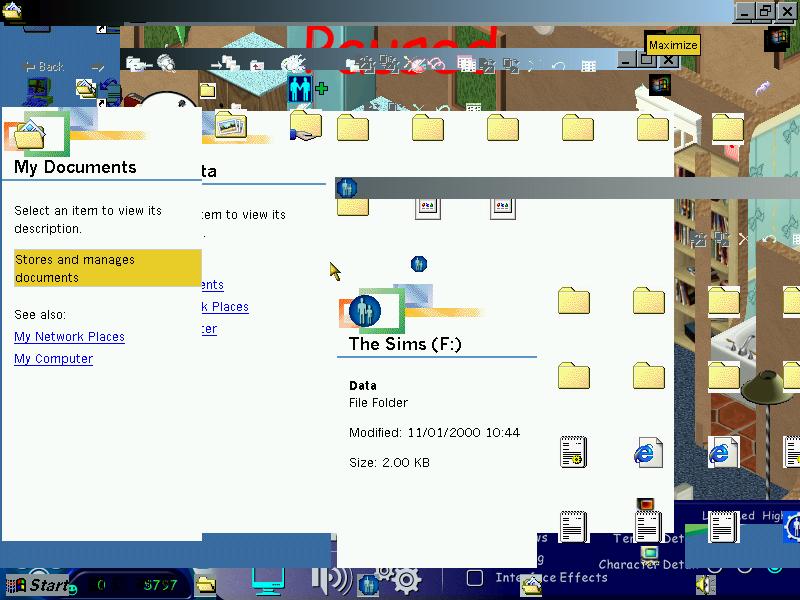Screen dimensions: 800x600
Task: Click the yellow speaker icon in system tray
Action: coord(706,584)
